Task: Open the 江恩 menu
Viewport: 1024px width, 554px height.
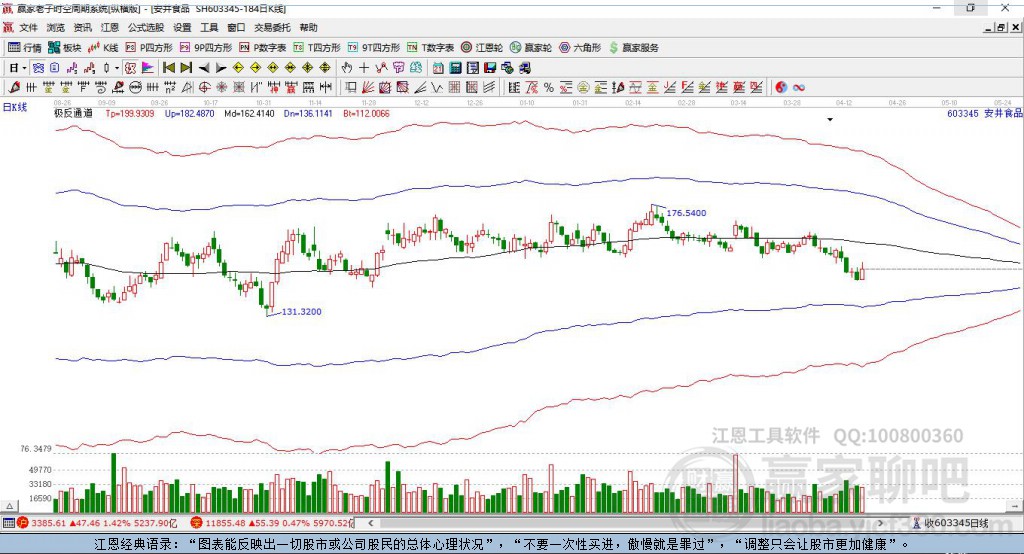Action: pyautogui.click(x=110, y=27)
